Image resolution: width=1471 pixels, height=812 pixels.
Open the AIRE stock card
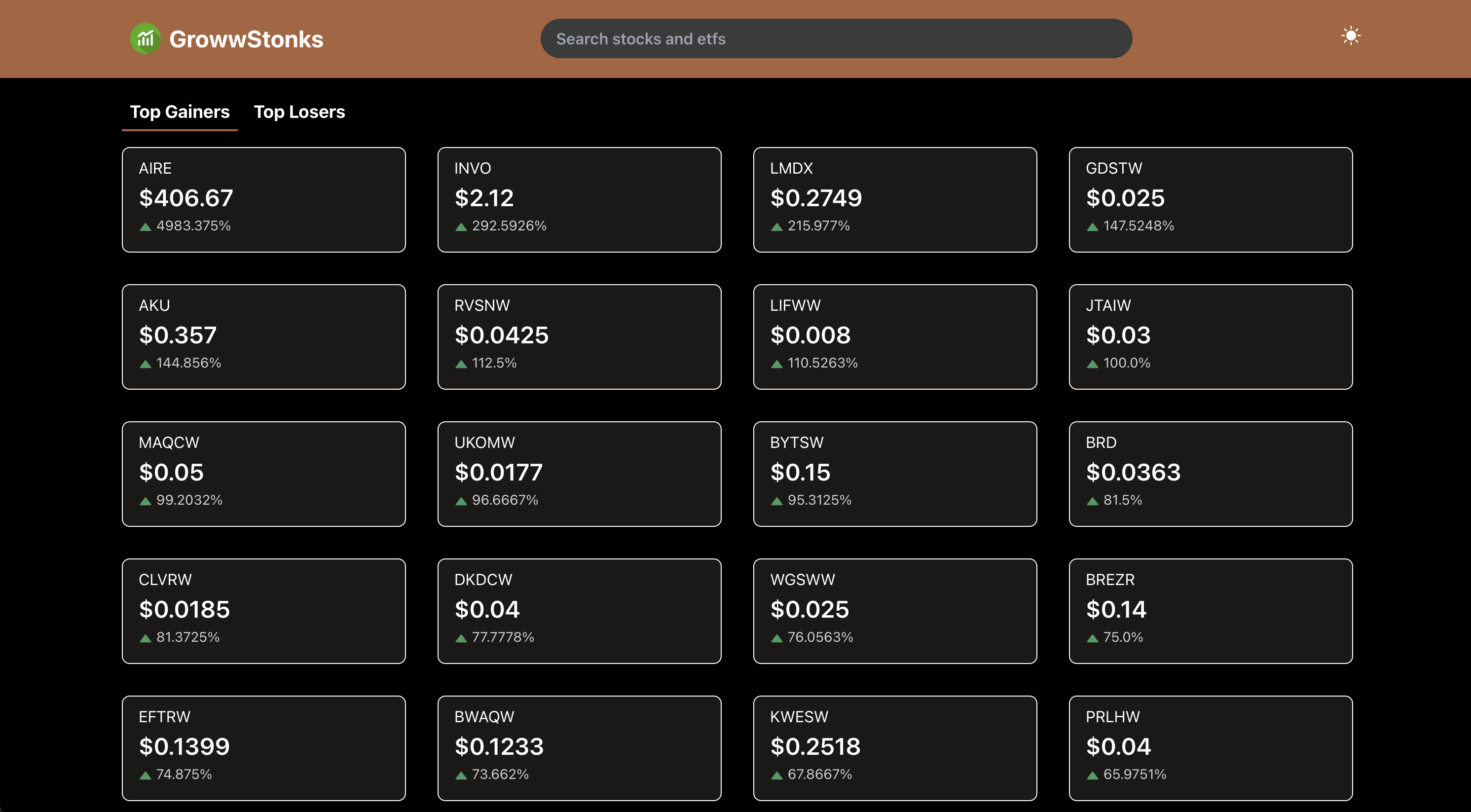[x=262, y=199]
